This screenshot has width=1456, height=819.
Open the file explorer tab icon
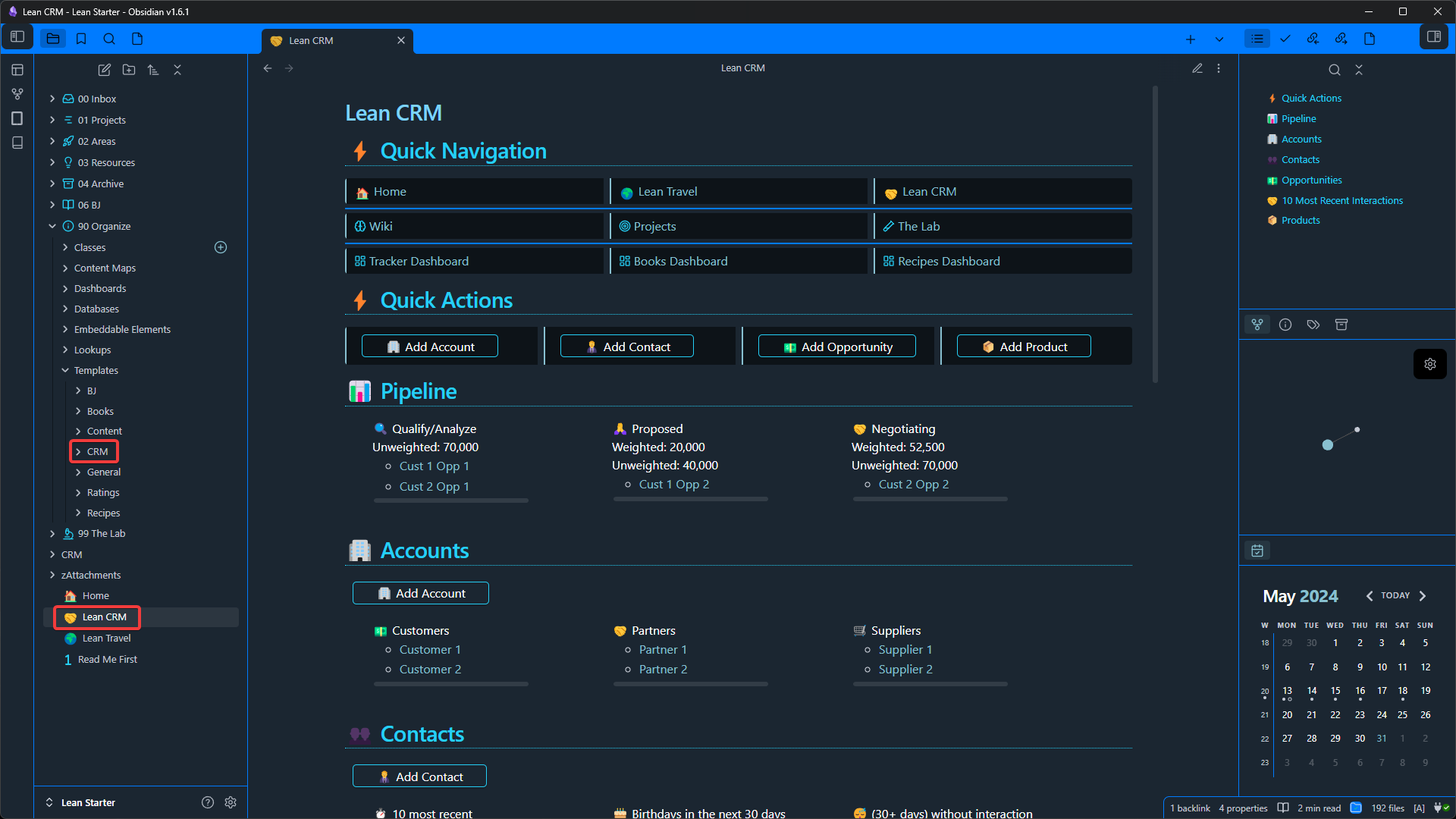(x=53, y=39)
